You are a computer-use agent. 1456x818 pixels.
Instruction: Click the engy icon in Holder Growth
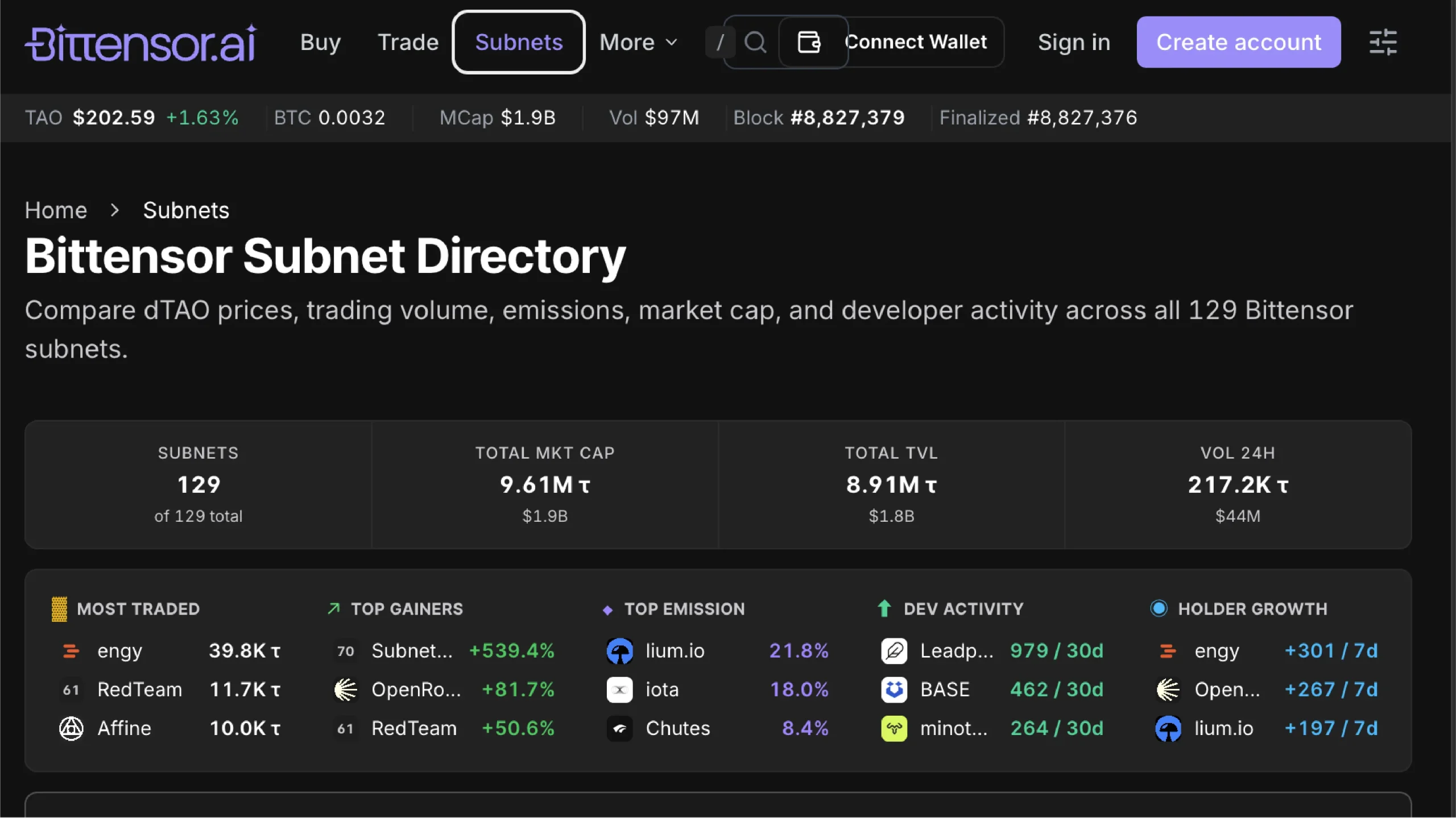tap(1168, 650)
